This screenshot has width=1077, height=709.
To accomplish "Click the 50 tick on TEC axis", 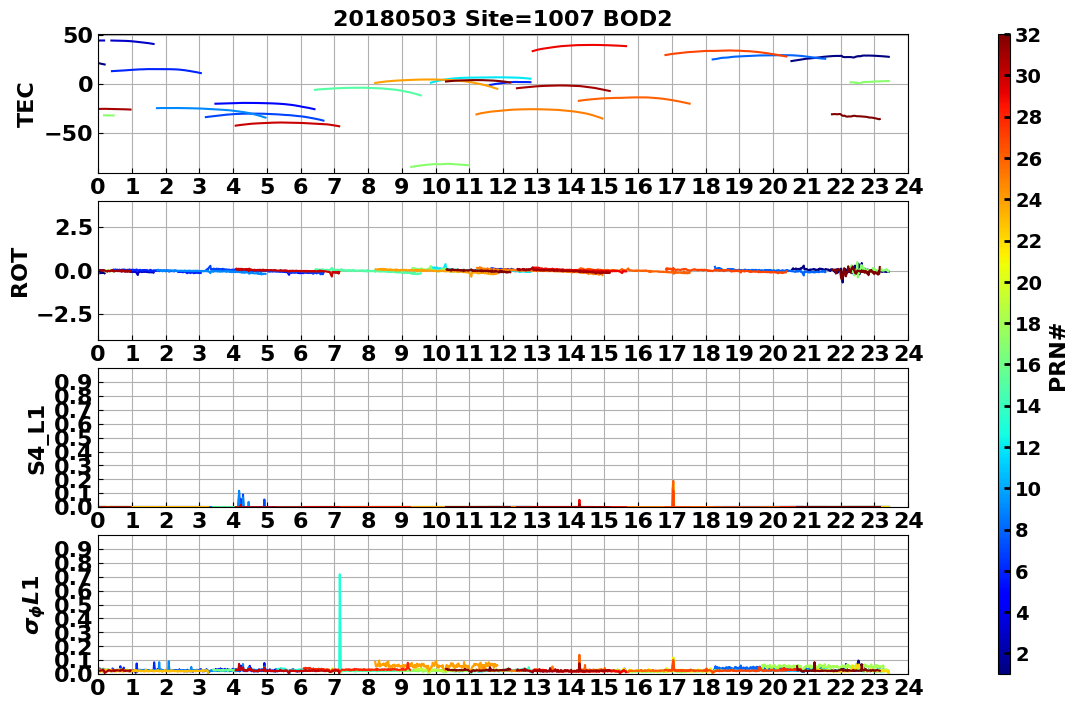I will click(x=78, y=35).
